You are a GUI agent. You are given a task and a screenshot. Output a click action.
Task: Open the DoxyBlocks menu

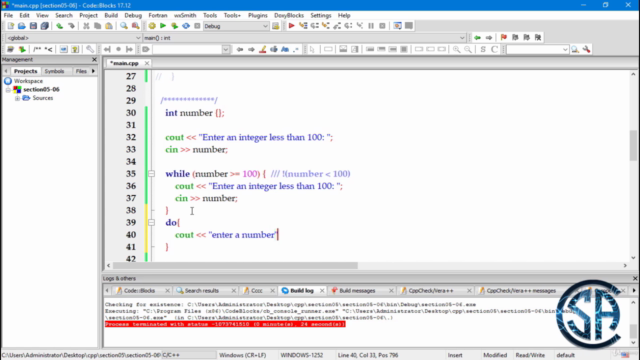click(289, 15)
